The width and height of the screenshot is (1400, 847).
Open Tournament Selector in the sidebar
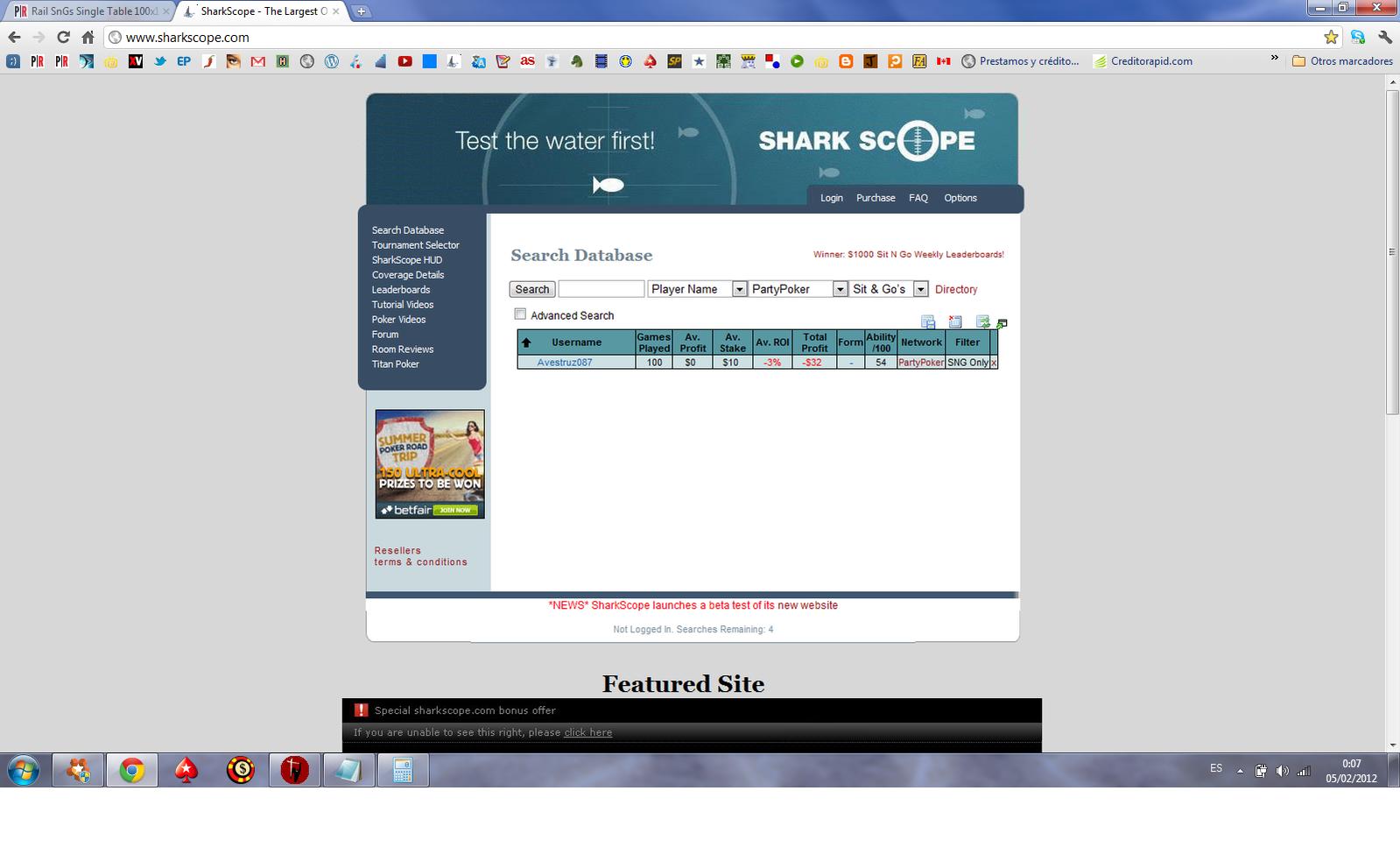[x=415, y=245]
